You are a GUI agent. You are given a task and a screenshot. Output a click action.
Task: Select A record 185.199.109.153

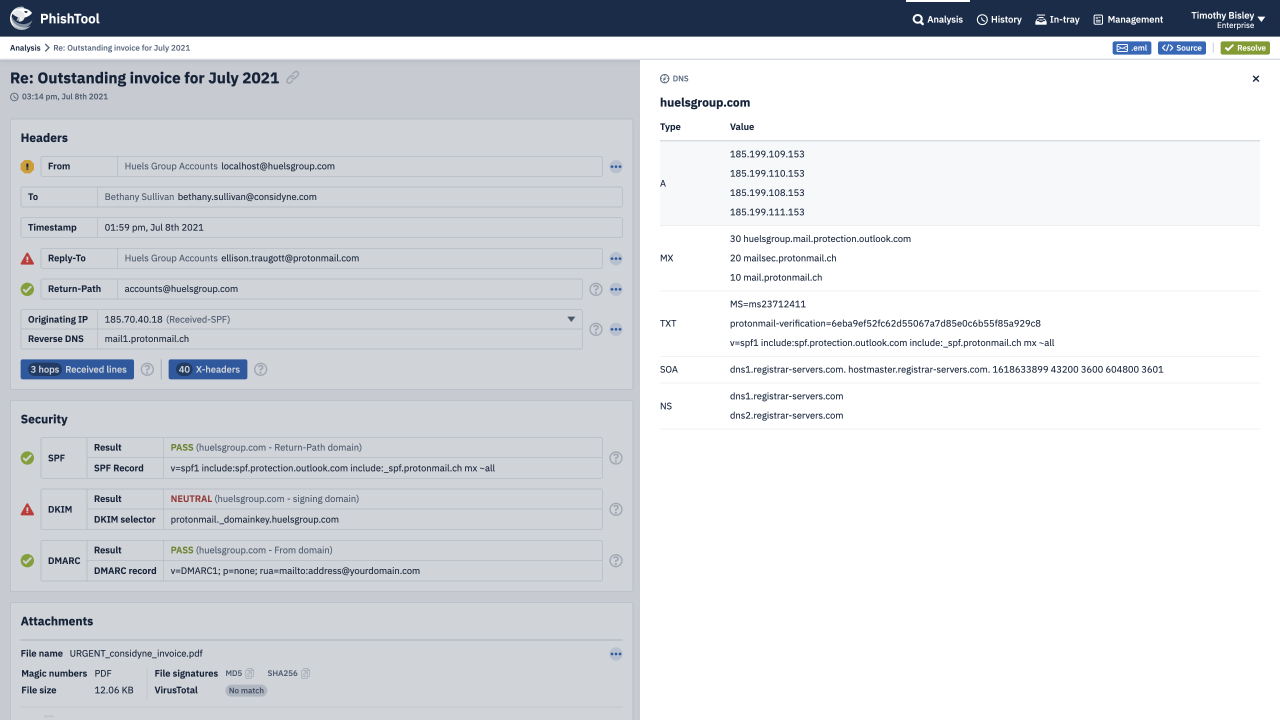pos(767,154)
